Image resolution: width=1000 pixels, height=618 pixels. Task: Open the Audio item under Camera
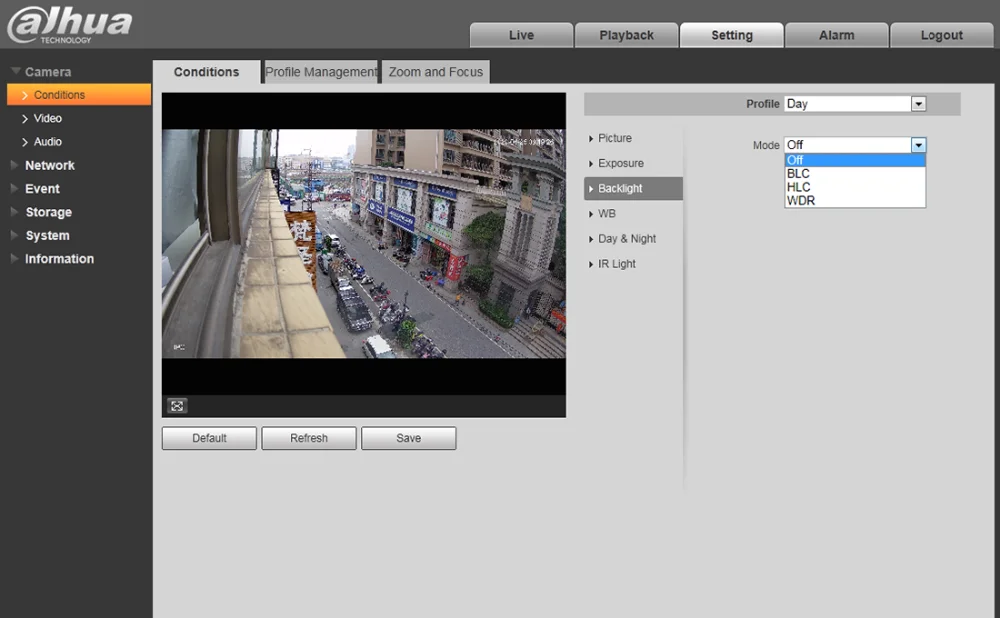47,142
